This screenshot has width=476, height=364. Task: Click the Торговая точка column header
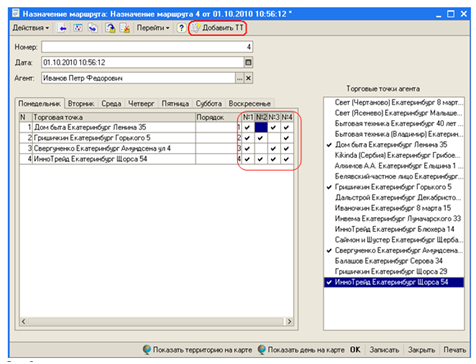click(114, 117)
